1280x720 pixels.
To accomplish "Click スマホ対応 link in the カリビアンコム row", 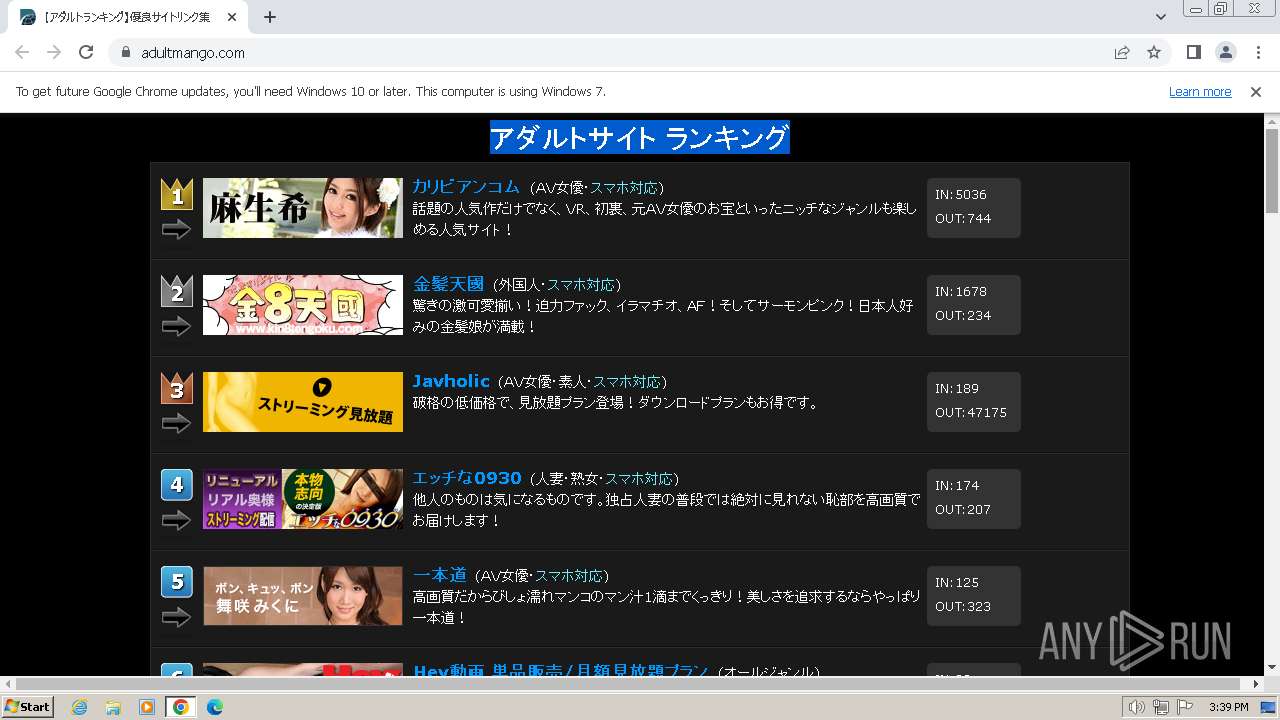I will click(624, 188).
